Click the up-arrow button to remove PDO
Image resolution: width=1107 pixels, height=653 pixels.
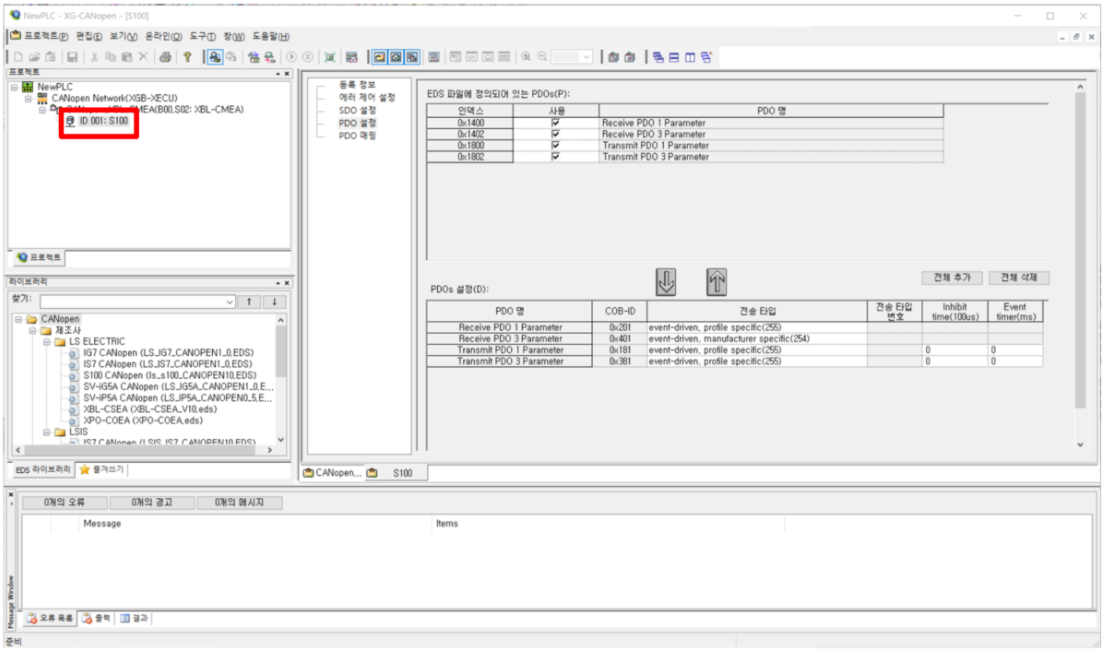716,283
